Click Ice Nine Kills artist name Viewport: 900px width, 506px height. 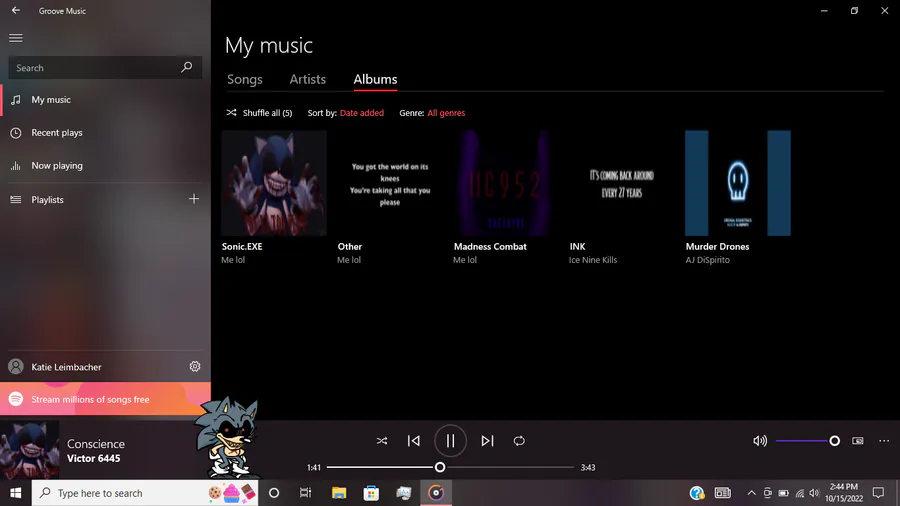(x=593, y=260)
